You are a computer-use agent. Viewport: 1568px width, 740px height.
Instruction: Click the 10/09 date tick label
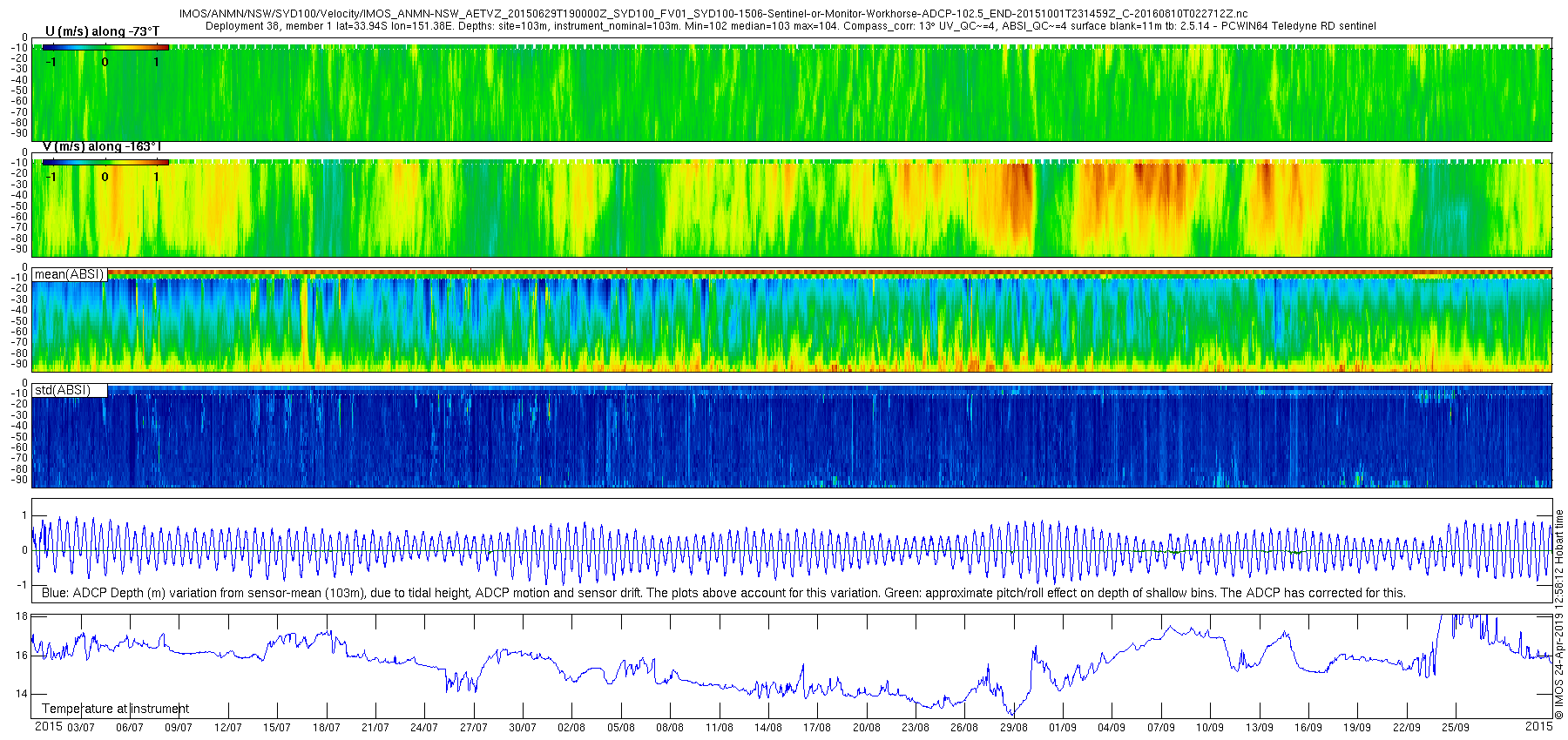coord(1210,727)
